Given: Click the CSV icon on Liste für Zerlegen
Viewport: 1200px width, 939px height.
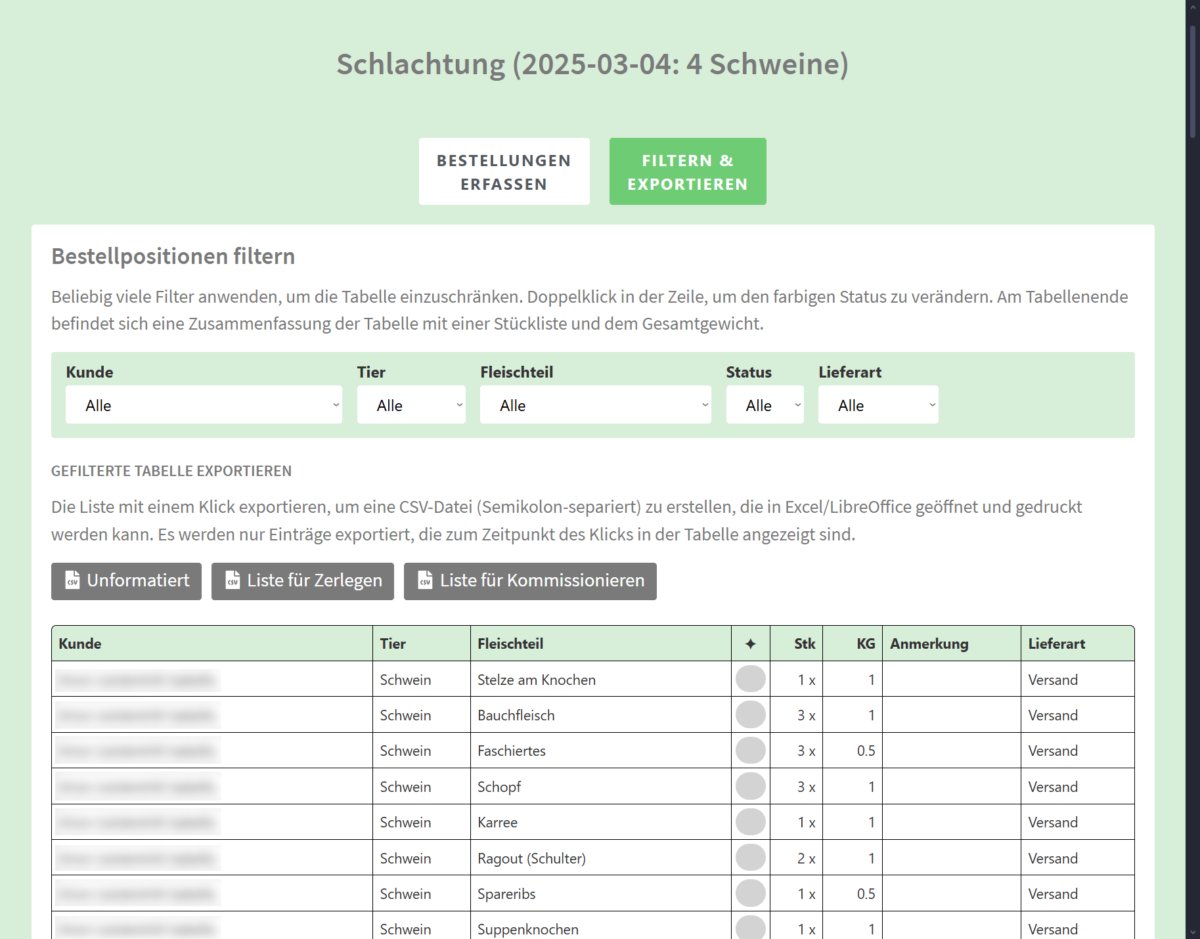Looking at the screenshot, I should point(230,581).
